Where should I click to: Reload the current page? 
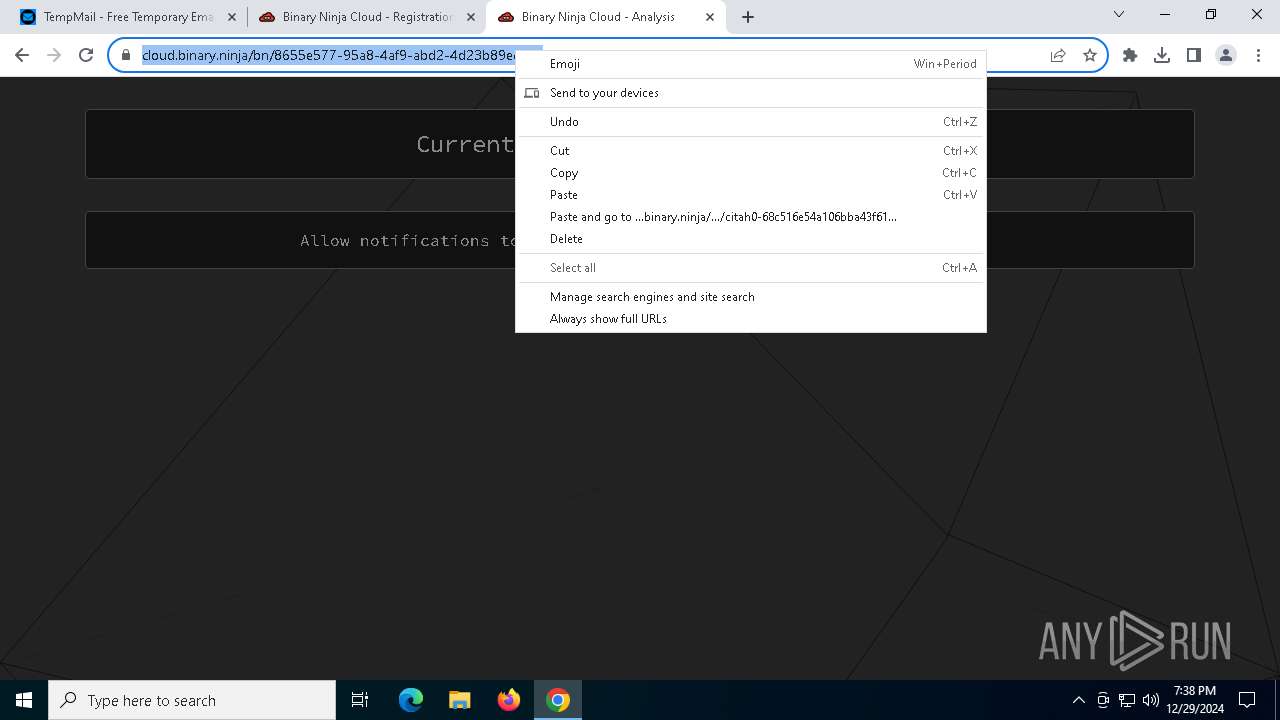pyautogui.click(x=86, y=56)
